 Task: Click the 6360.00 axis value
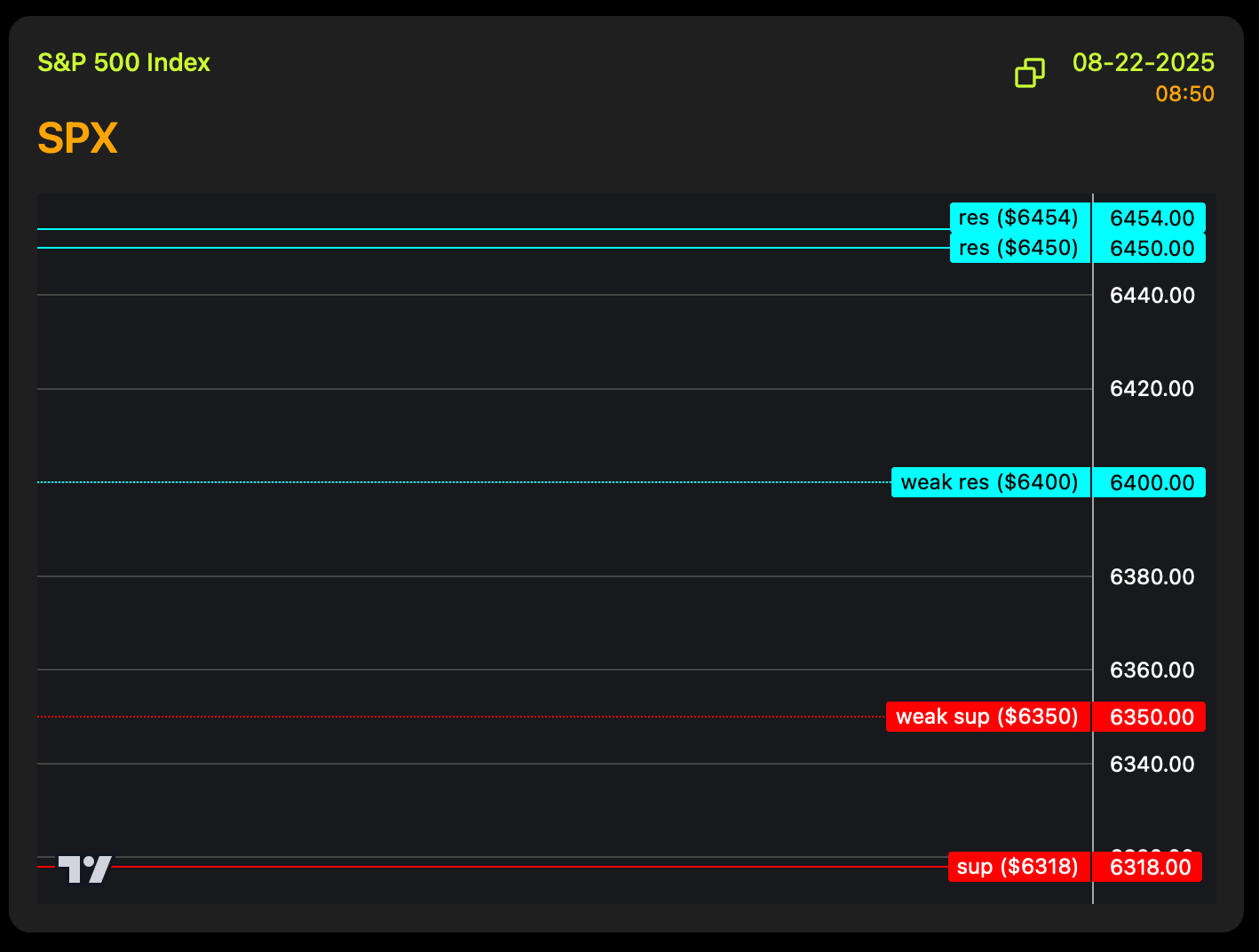(1152, 670)
